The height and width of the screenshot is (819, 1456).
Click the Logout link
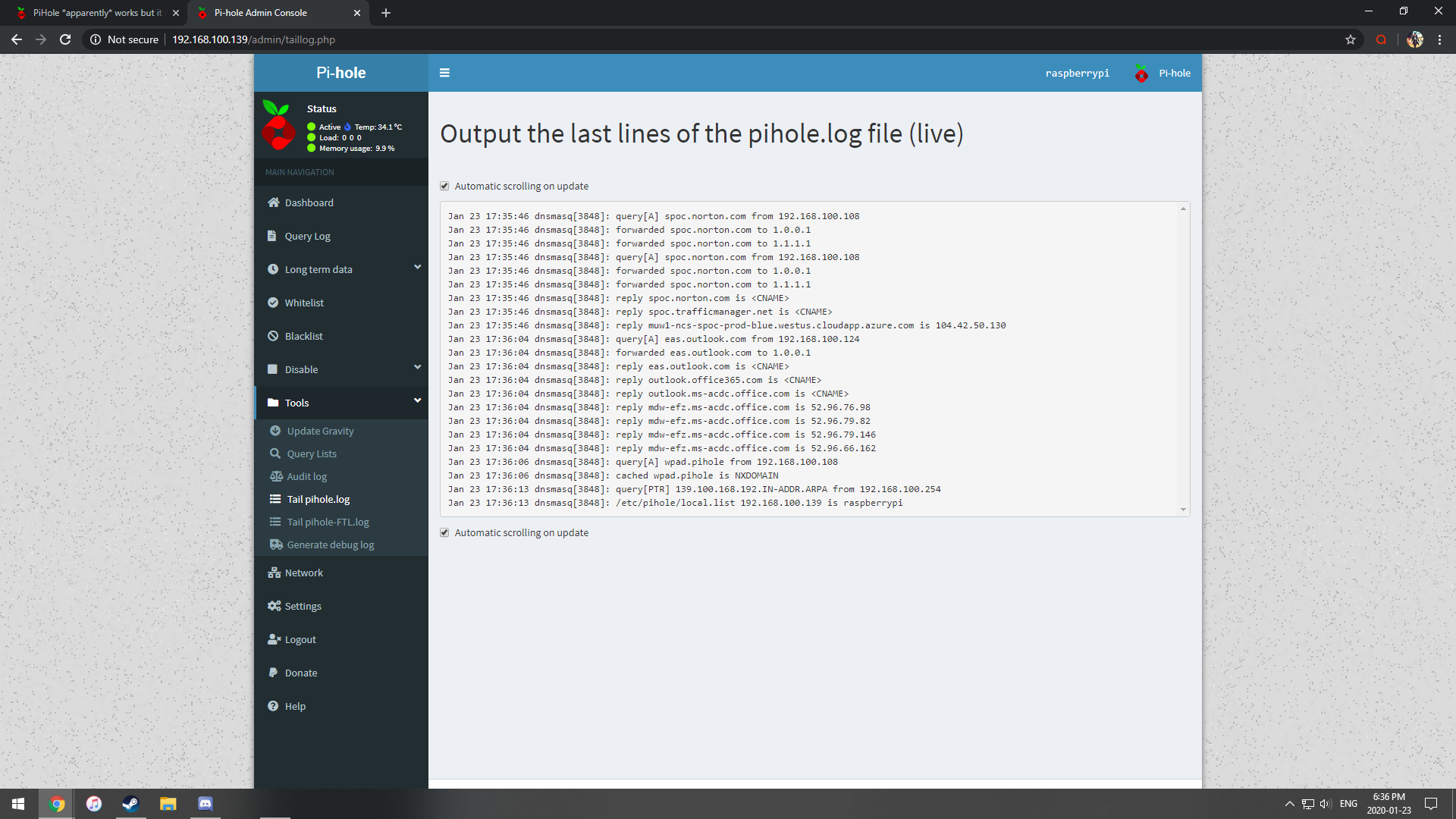[341, 639]
